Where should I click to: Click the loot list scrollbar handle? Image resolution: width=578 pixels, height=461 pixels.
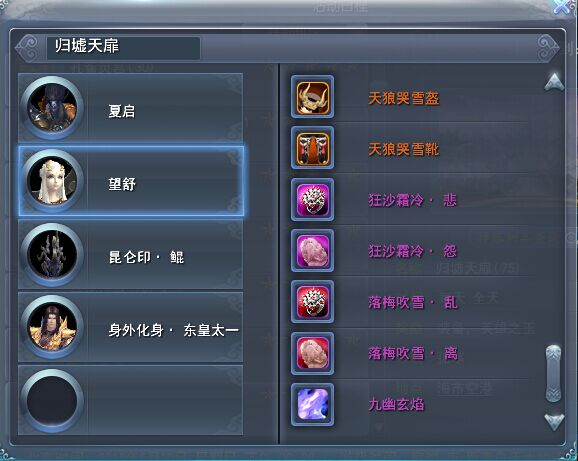click(553, 374)
